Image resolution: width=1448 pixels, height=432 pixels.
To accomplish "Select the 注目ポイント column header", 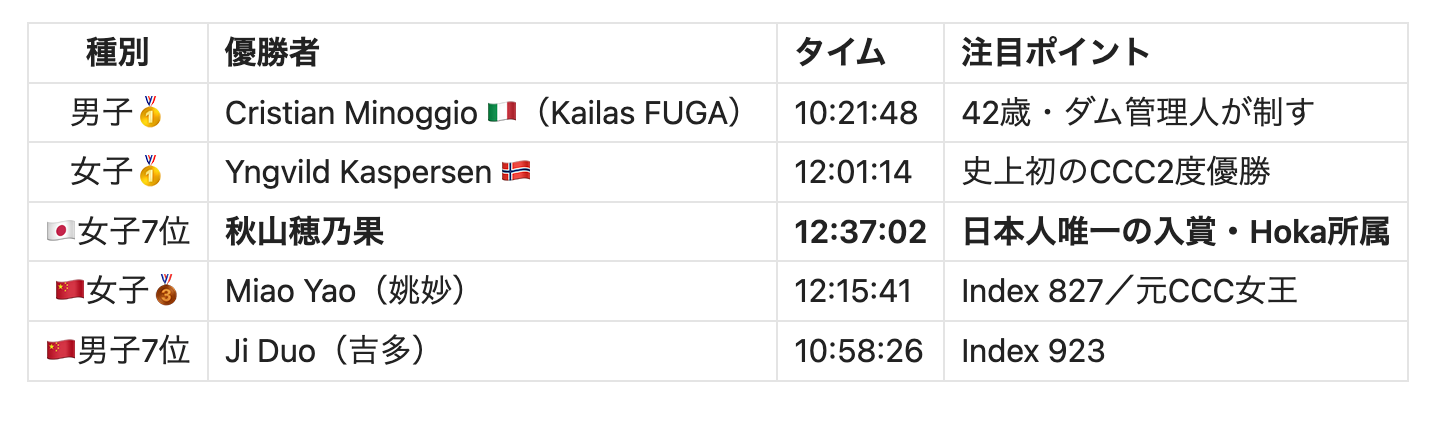I will tap(1056, 52).
